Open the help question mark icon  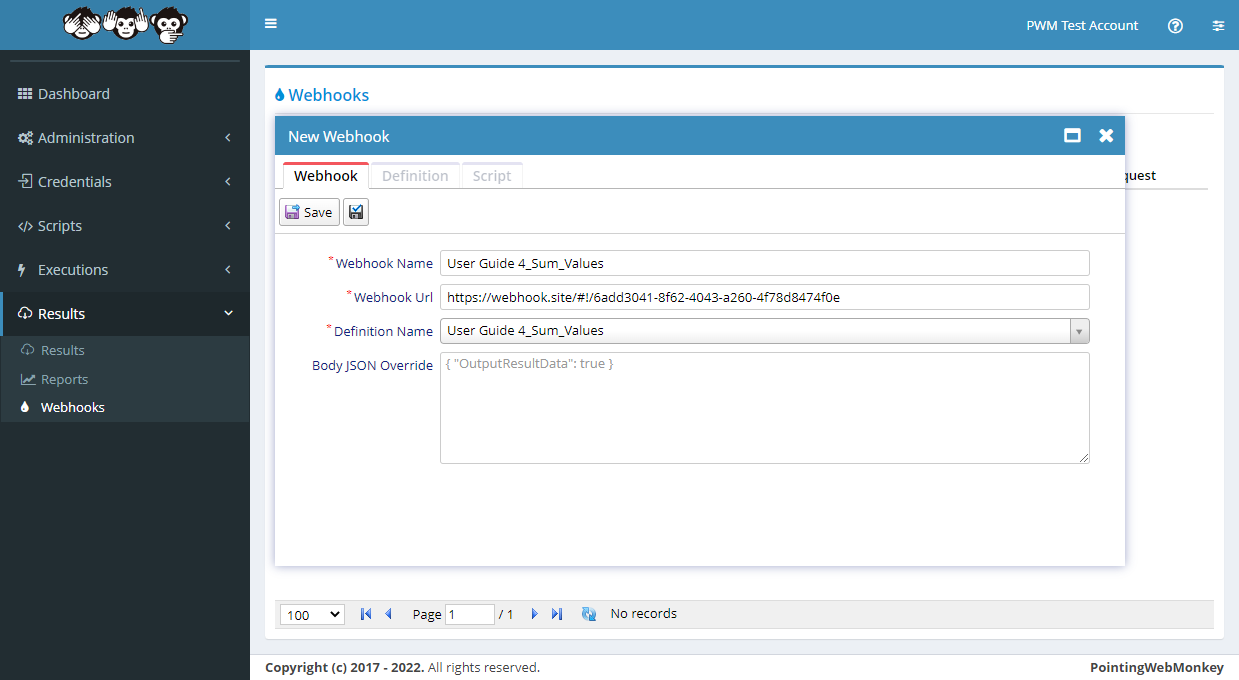(x=1175, y=26)
